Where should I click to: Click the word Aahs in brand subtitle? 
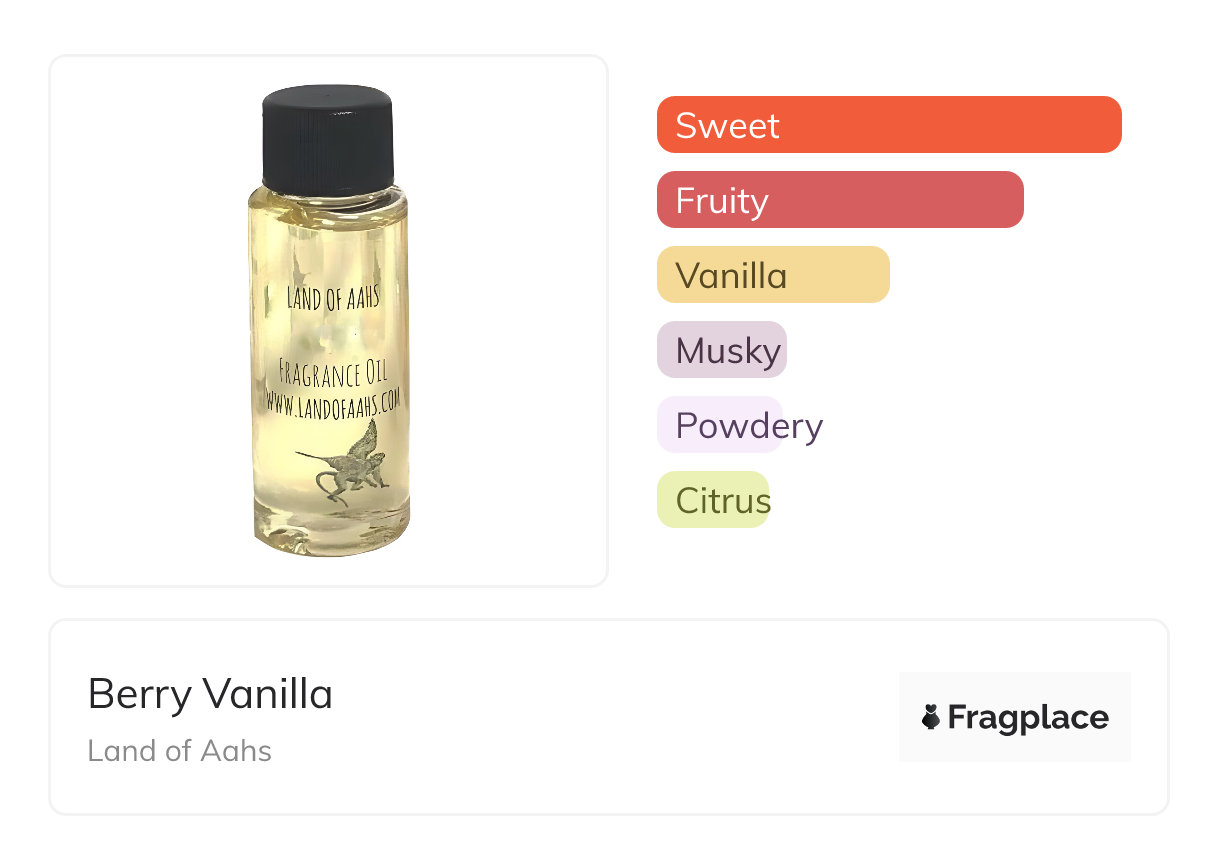tap(241, 751)
